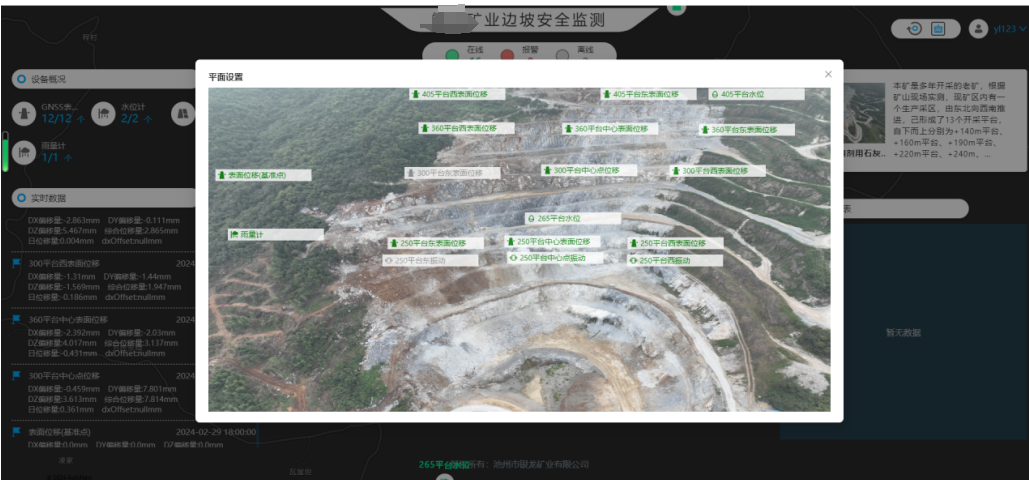1029x480 pixels.
Task: Open the calendar icon in top bar
Action: [x=938, y=29]
